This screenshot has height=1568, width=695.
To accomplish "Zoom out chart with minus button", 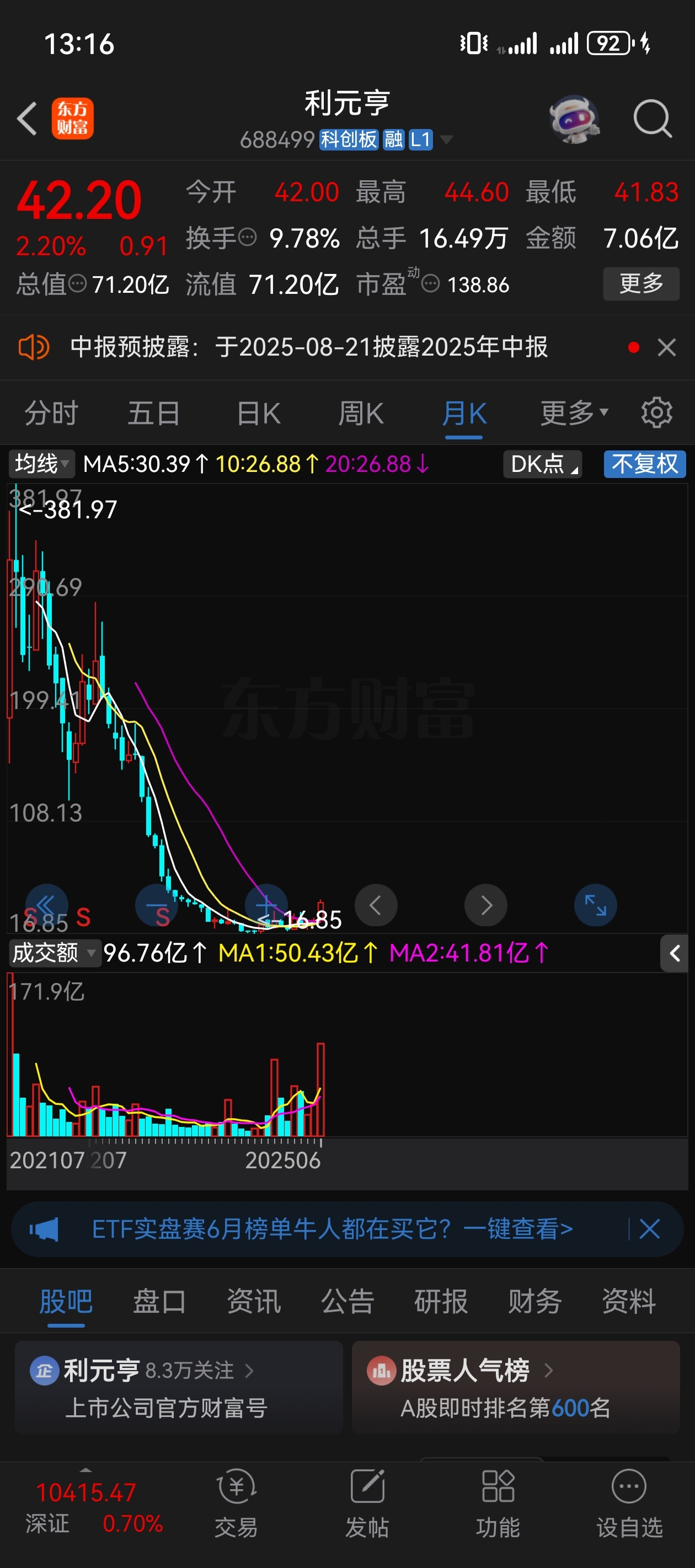I will [x=157, y=905].
